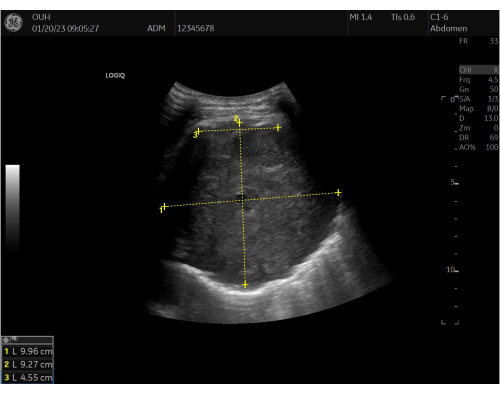Click the Abdomen preset label
The width and height of the screenshot is (500, 394).
pos(448,29)
